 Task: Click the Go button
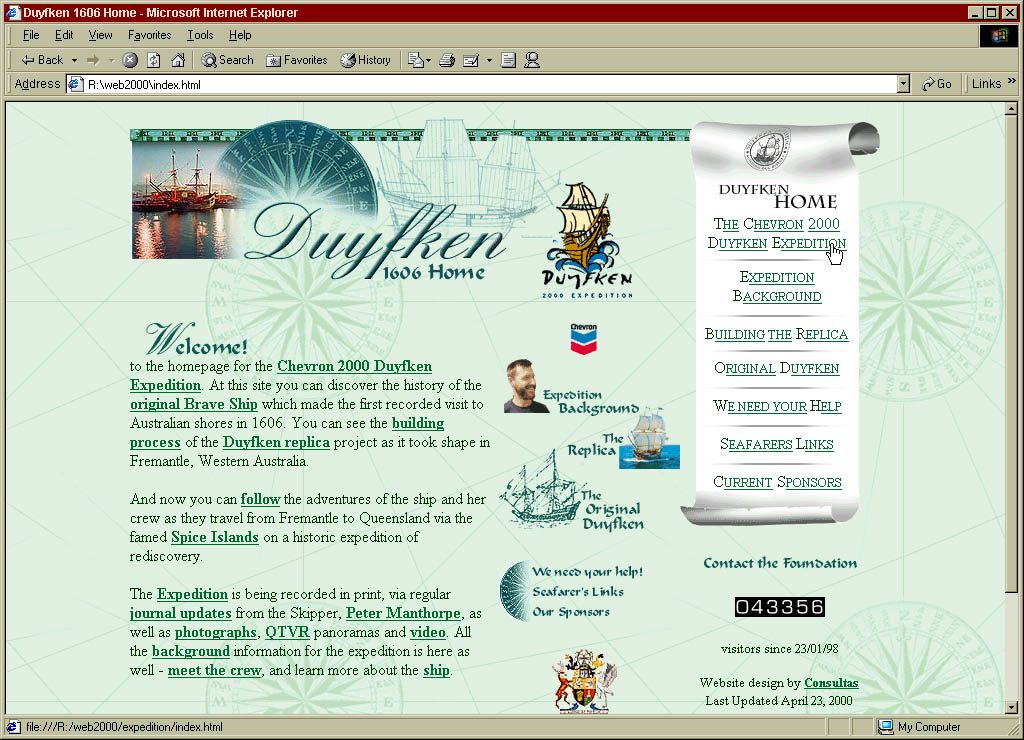click(936, 84)
